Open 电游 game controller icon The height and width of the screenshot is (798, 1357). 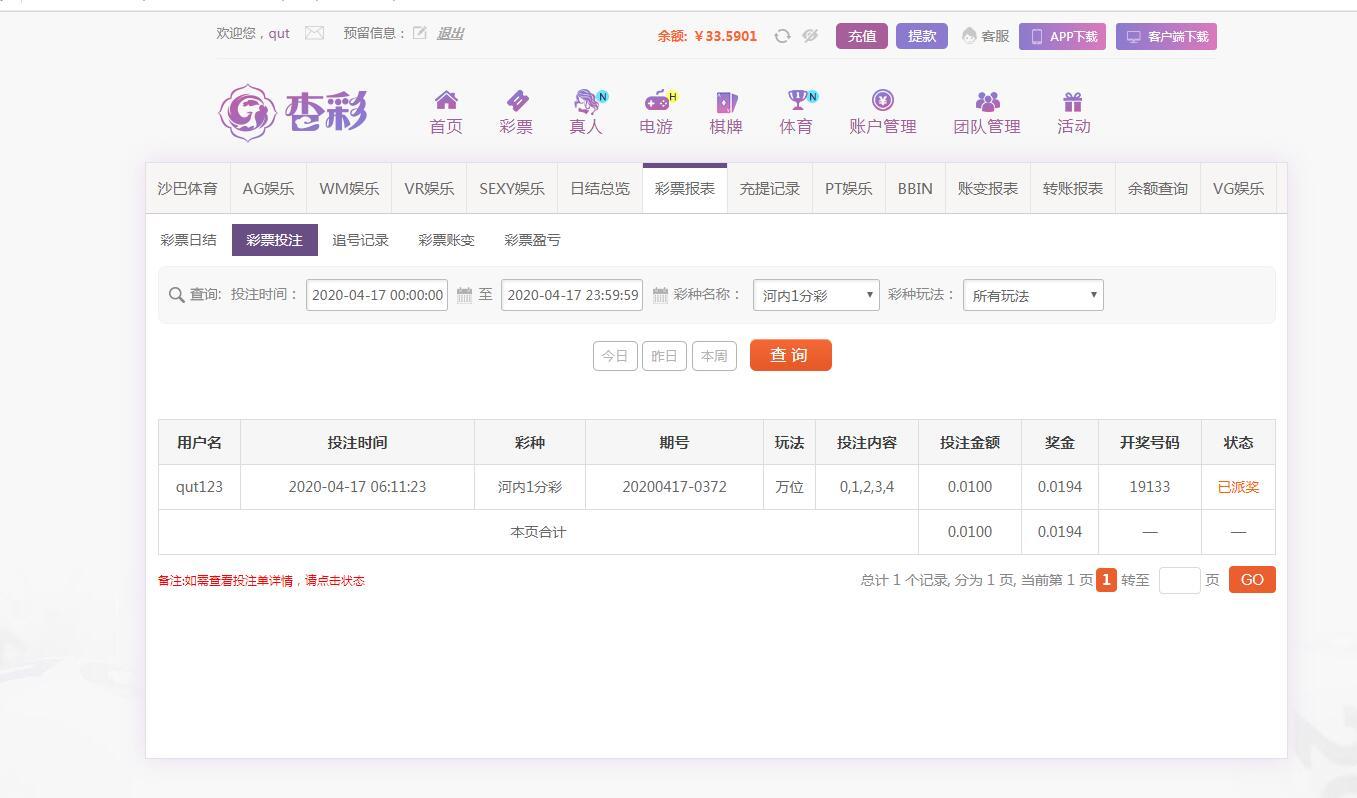pos(656,101)
